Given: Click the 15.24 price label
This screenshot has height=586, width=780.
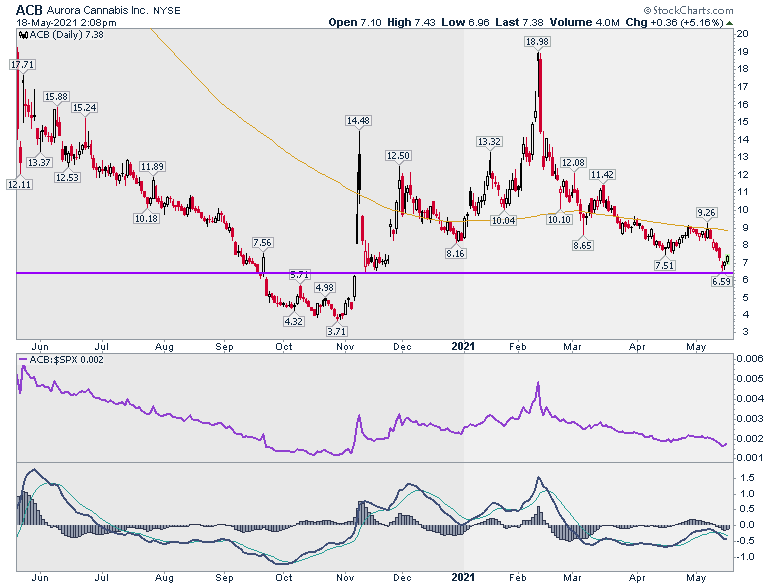Looking at the screenshot, I should (x=85, y=107).
